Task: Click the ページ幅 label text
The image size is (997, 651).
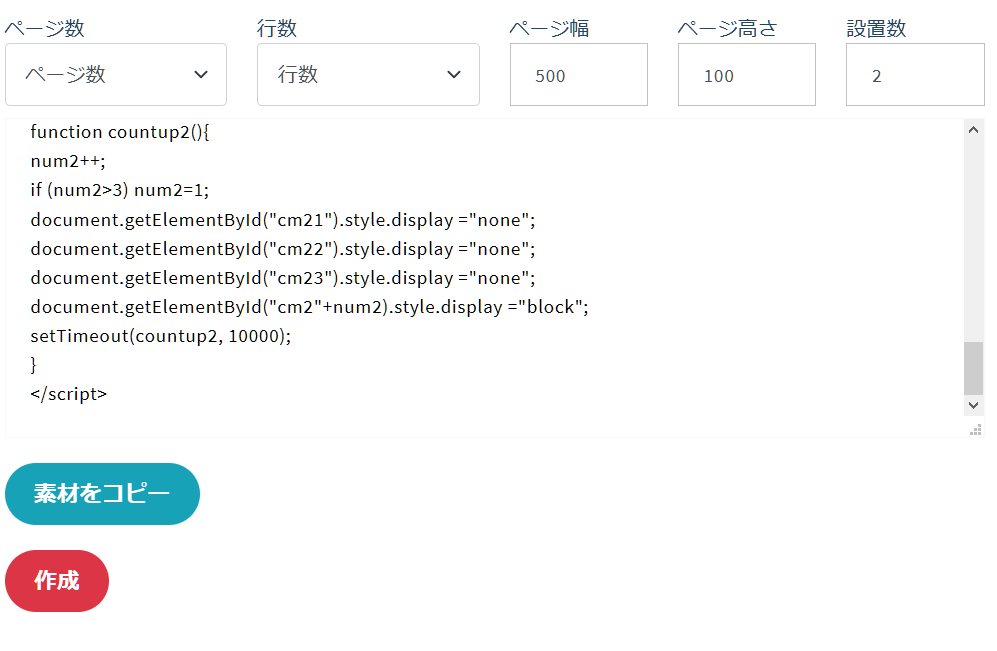Action: pyautogui.click(x=549, y=28)
